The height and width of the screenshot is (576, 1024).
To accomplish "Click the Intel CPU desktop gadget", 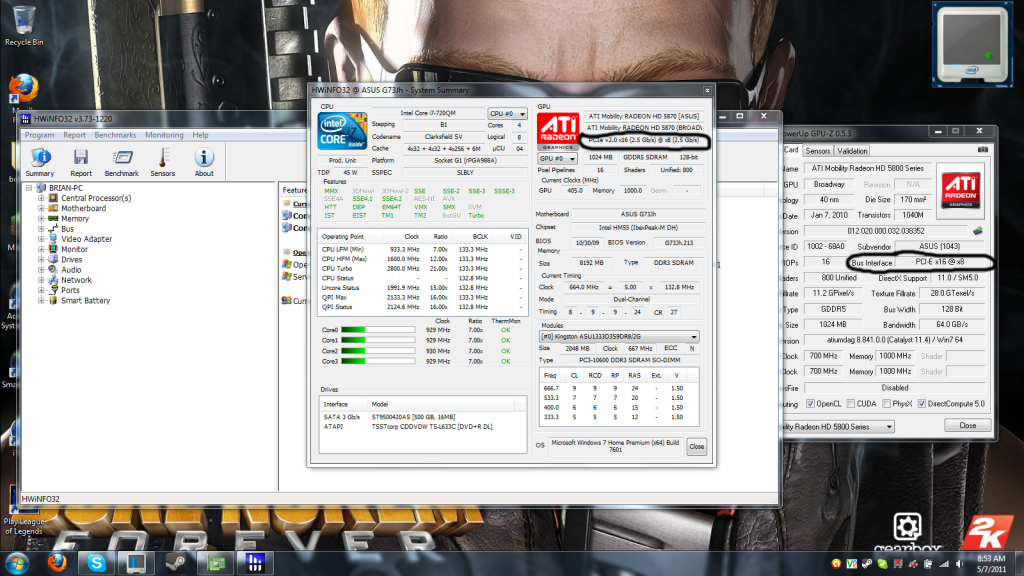I will click(972, 44).
